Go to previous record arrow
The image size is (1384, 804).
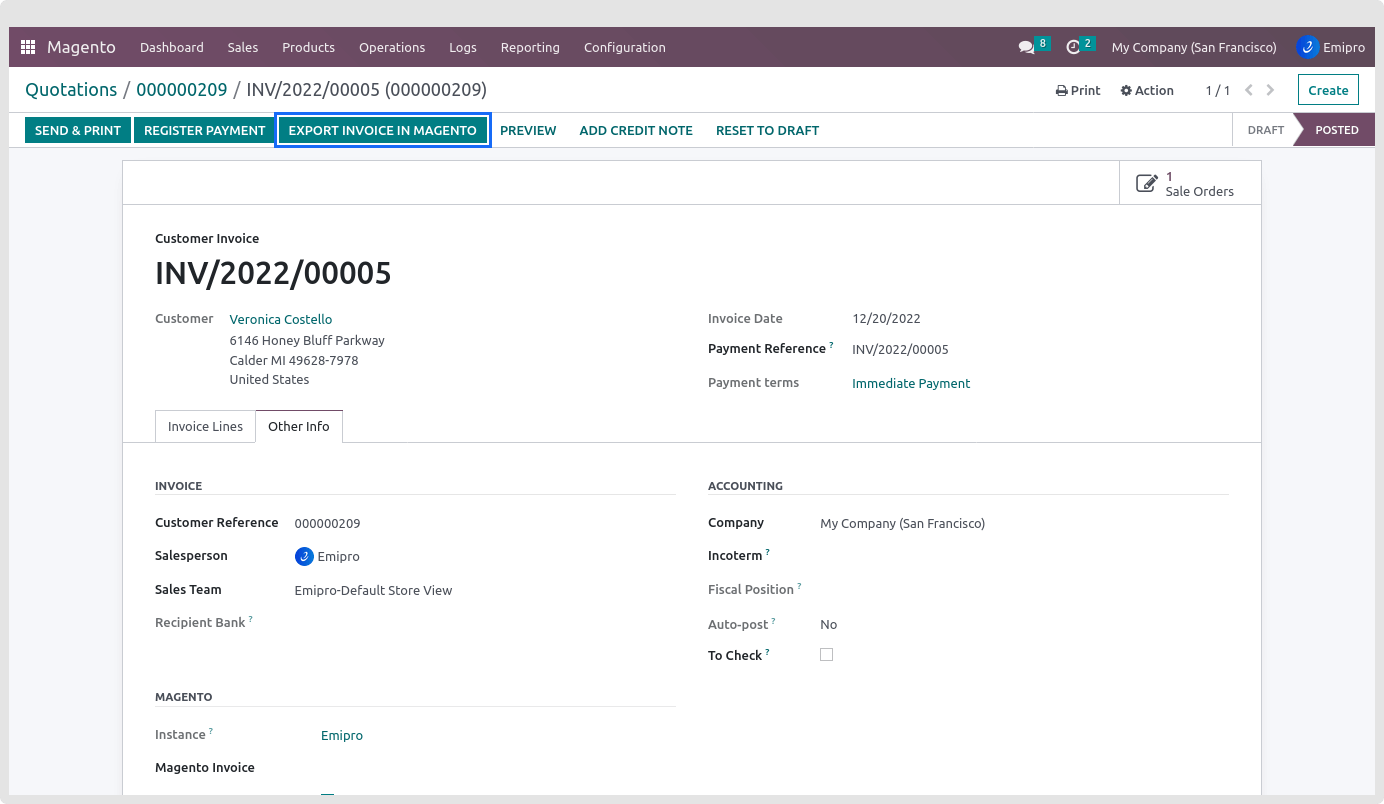[1249, 90]
